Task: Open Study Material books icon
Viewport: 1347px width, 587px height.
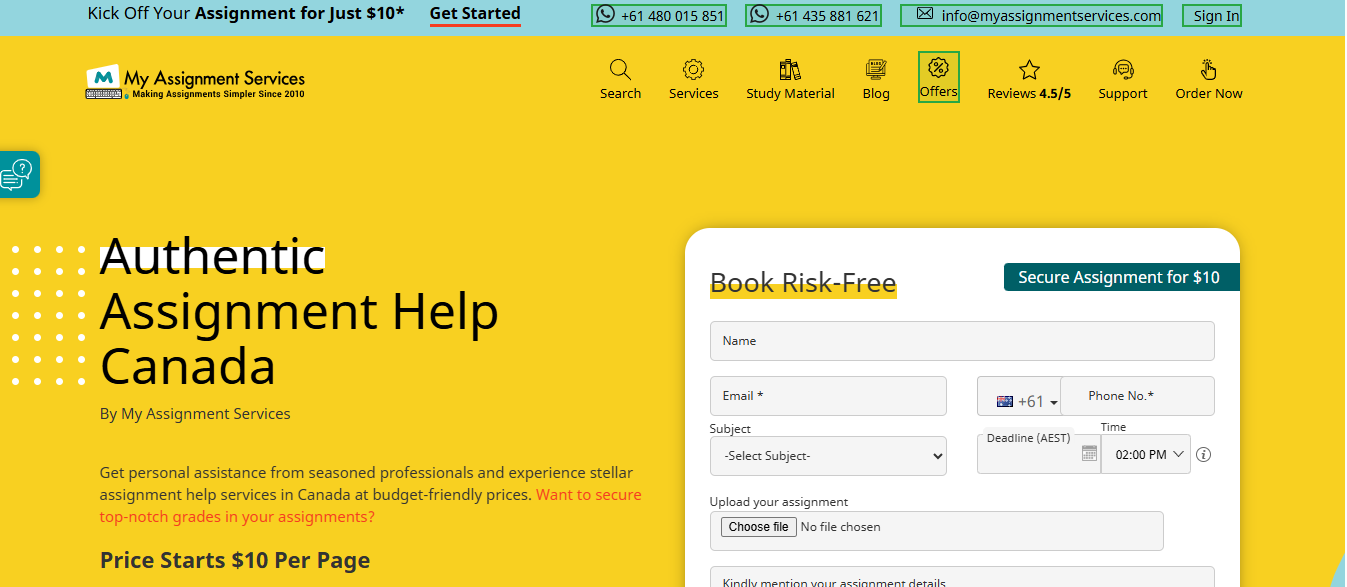Action: [790, 70]
